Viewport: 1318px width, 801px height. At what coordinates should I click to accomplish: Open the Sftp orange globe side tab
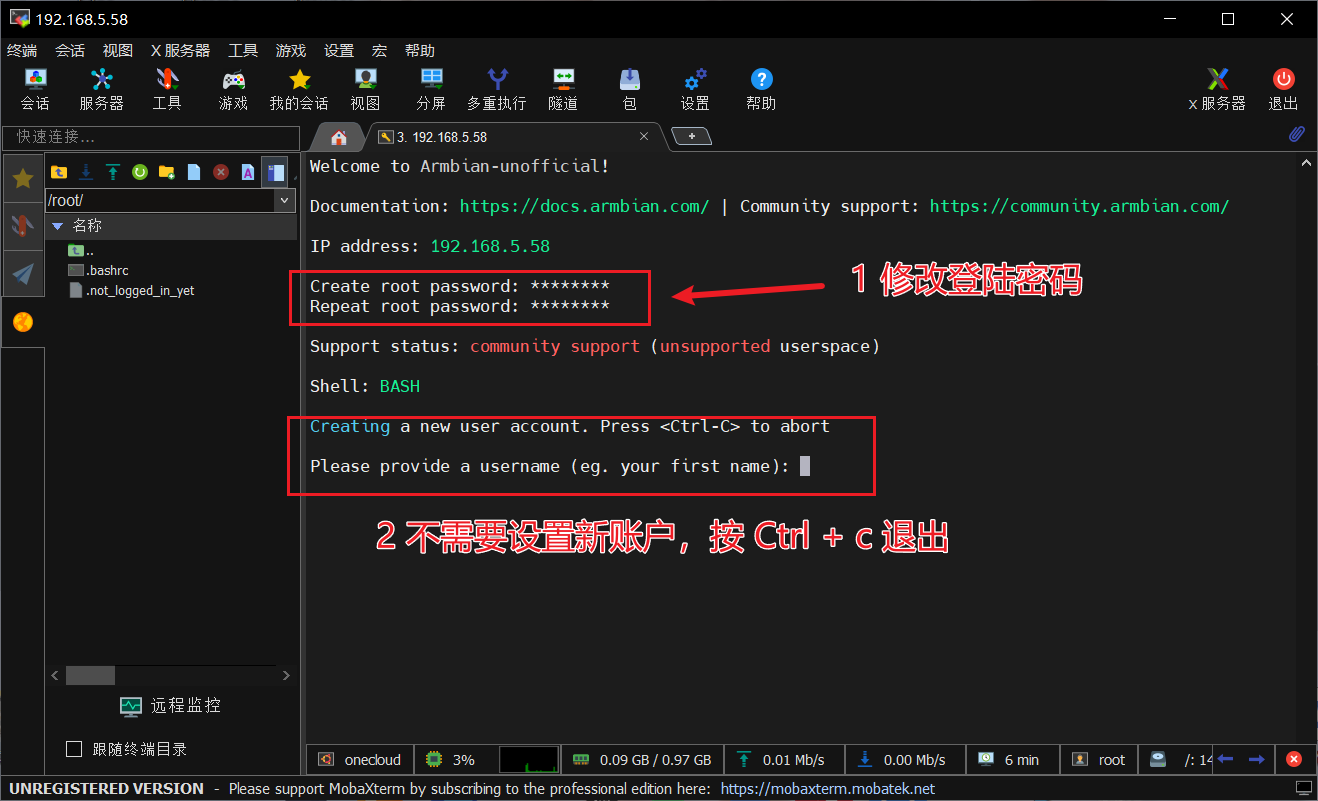pos(23,321)
